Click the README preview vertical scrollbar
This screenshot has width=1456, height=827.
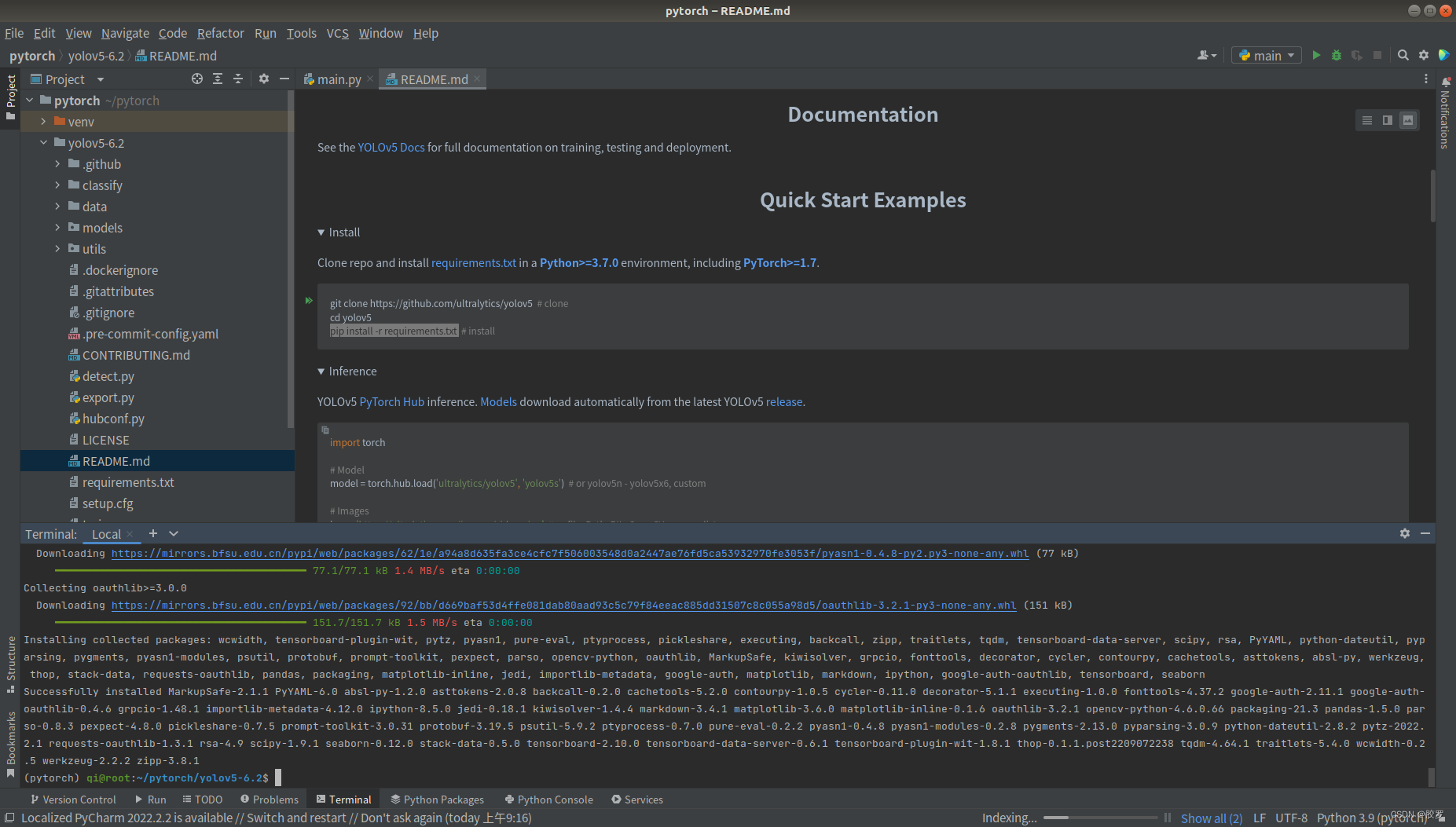1432,196
